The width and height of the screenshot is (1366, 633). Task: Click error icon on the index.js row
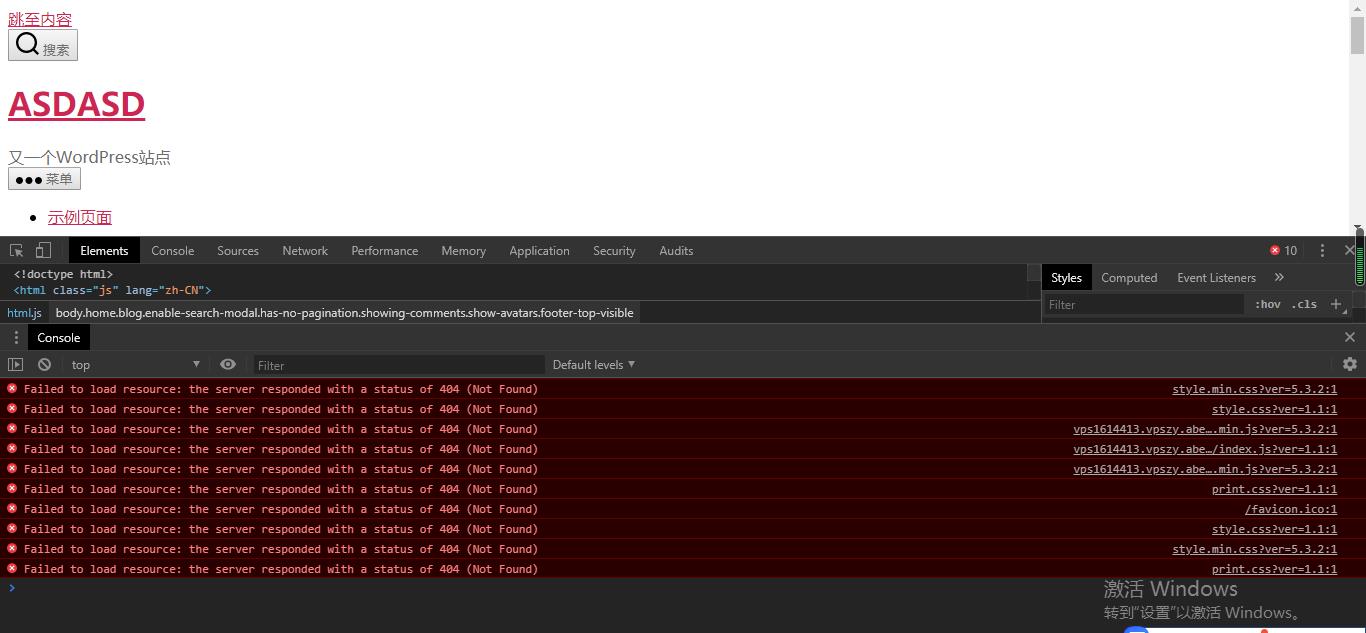tap(12, 448)
